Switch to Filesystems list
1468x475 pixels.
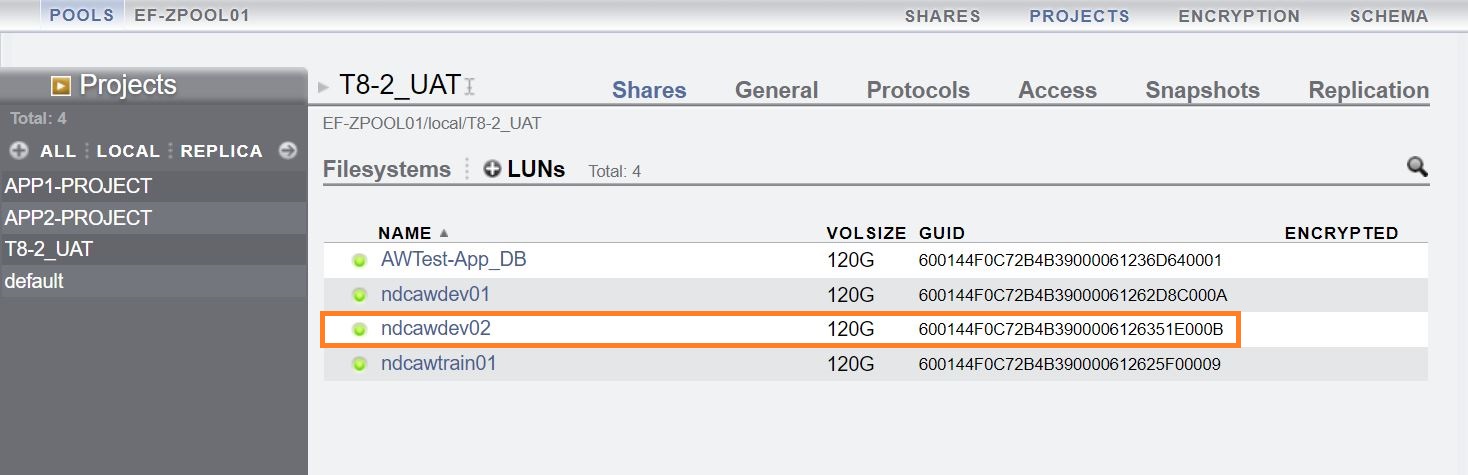tap(387, 169)
